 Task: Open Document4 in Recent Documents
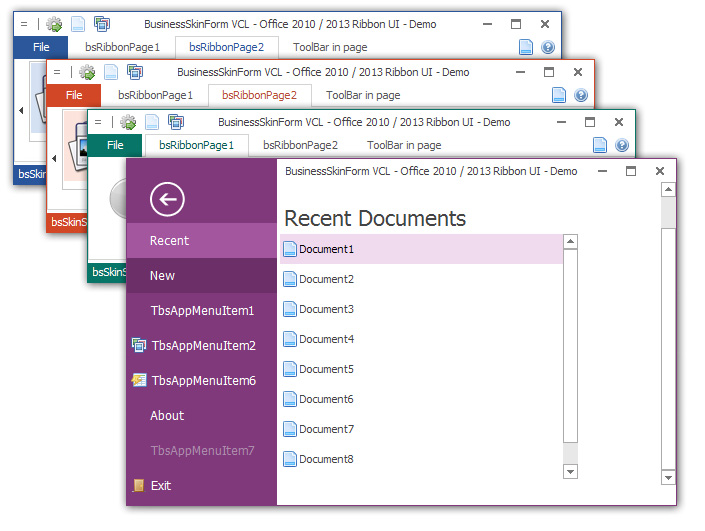[421, 339]
